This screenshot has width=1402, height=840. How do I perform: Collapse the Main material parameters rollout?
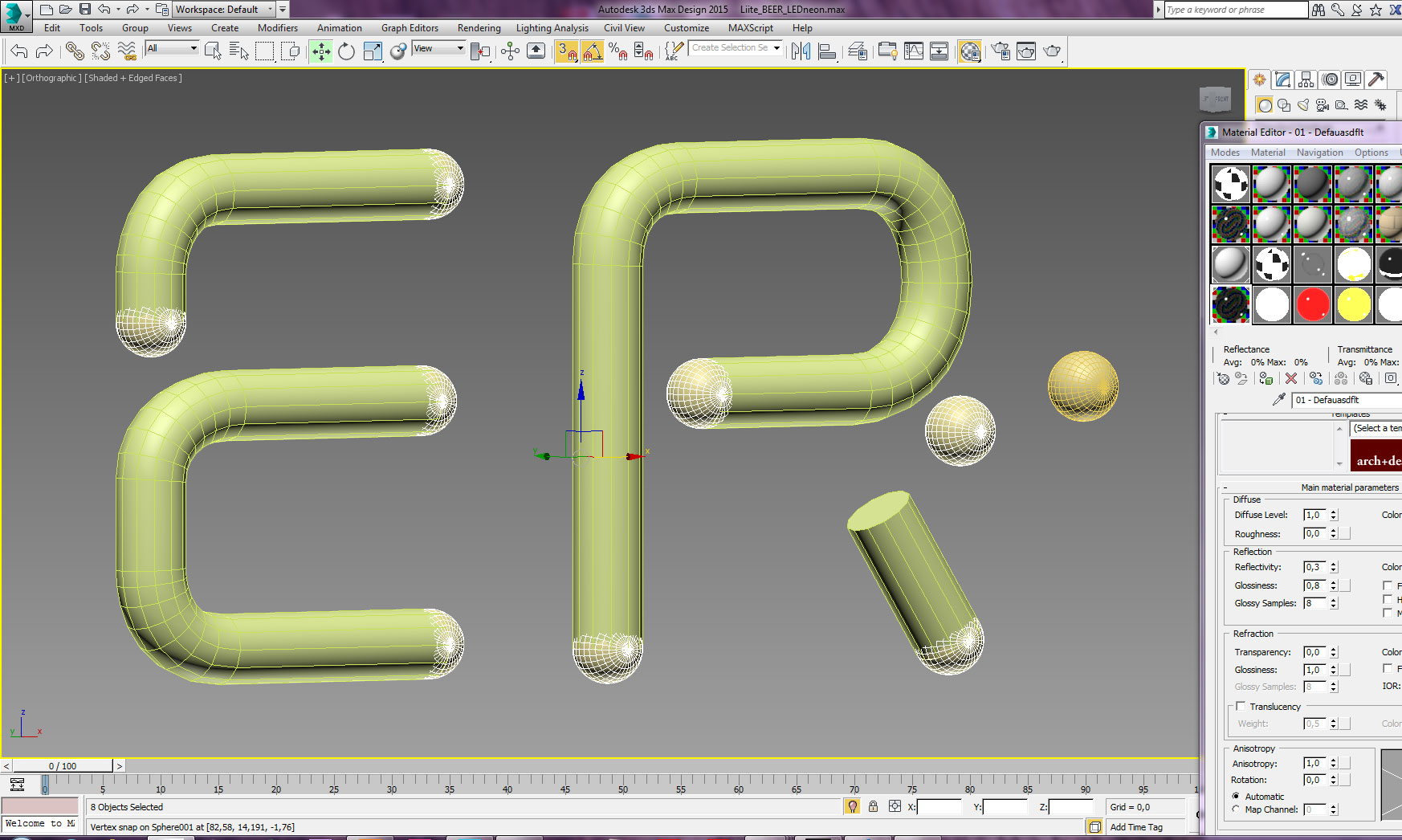[x=1349, y=487]
